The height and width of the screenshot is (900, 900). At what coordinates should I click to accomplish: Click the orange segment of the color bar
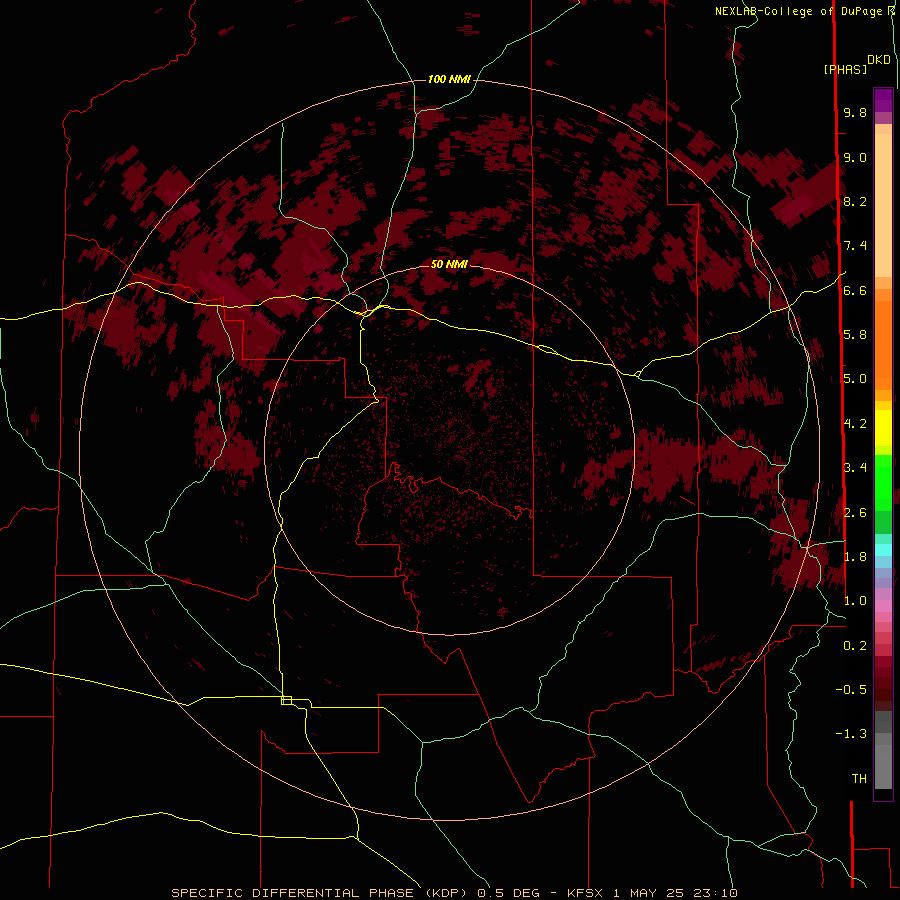pos(883,346)
